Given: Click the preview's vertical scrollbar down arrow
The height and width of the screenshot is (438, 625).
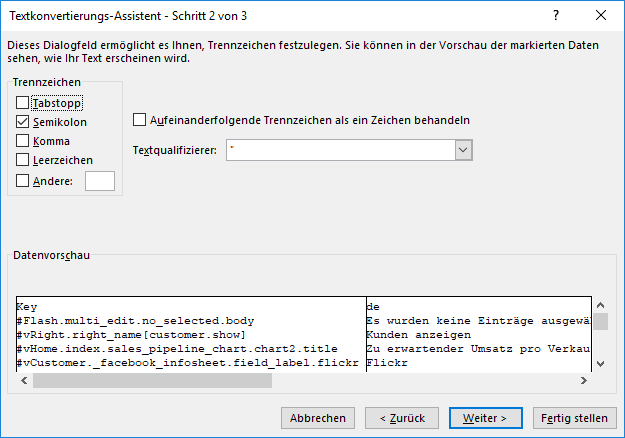Looking at the screenshot, I should [600, 365].
